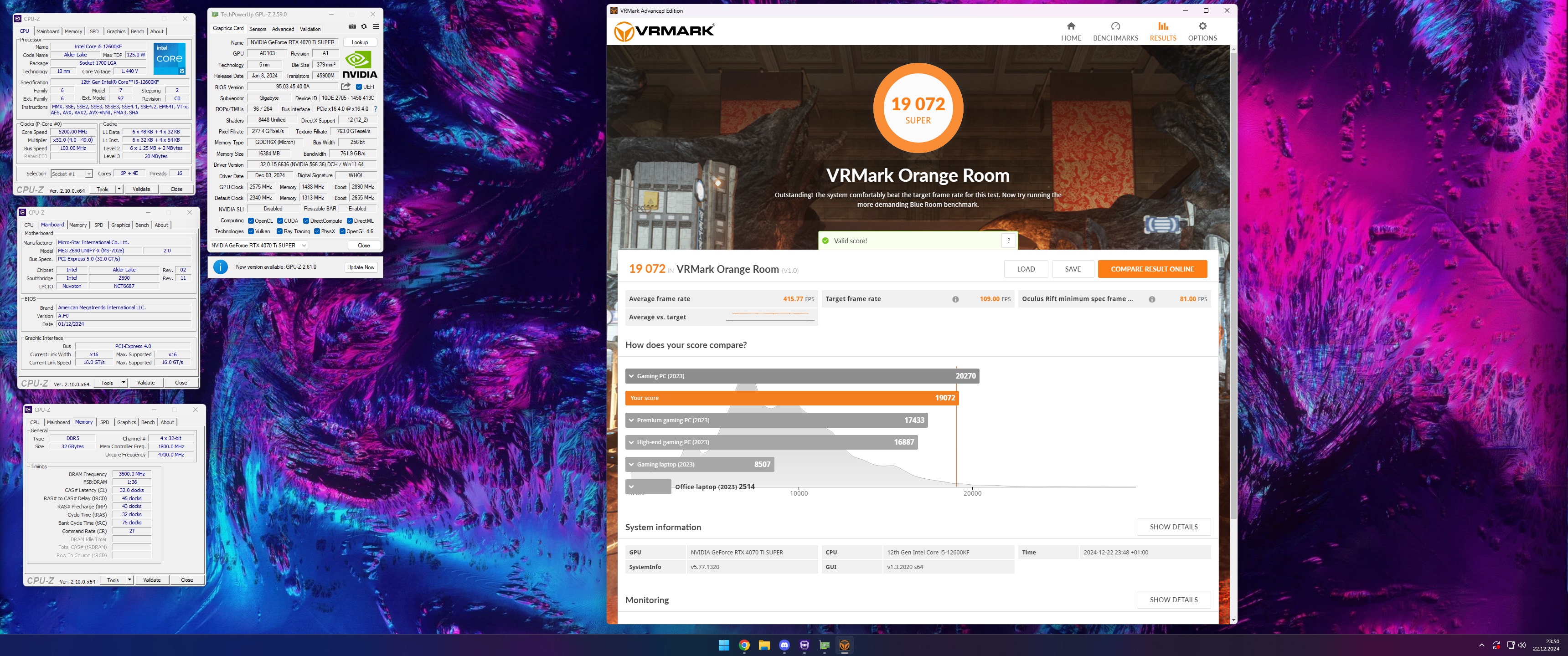Open the Windows Start menu

(x=724, y=645)
